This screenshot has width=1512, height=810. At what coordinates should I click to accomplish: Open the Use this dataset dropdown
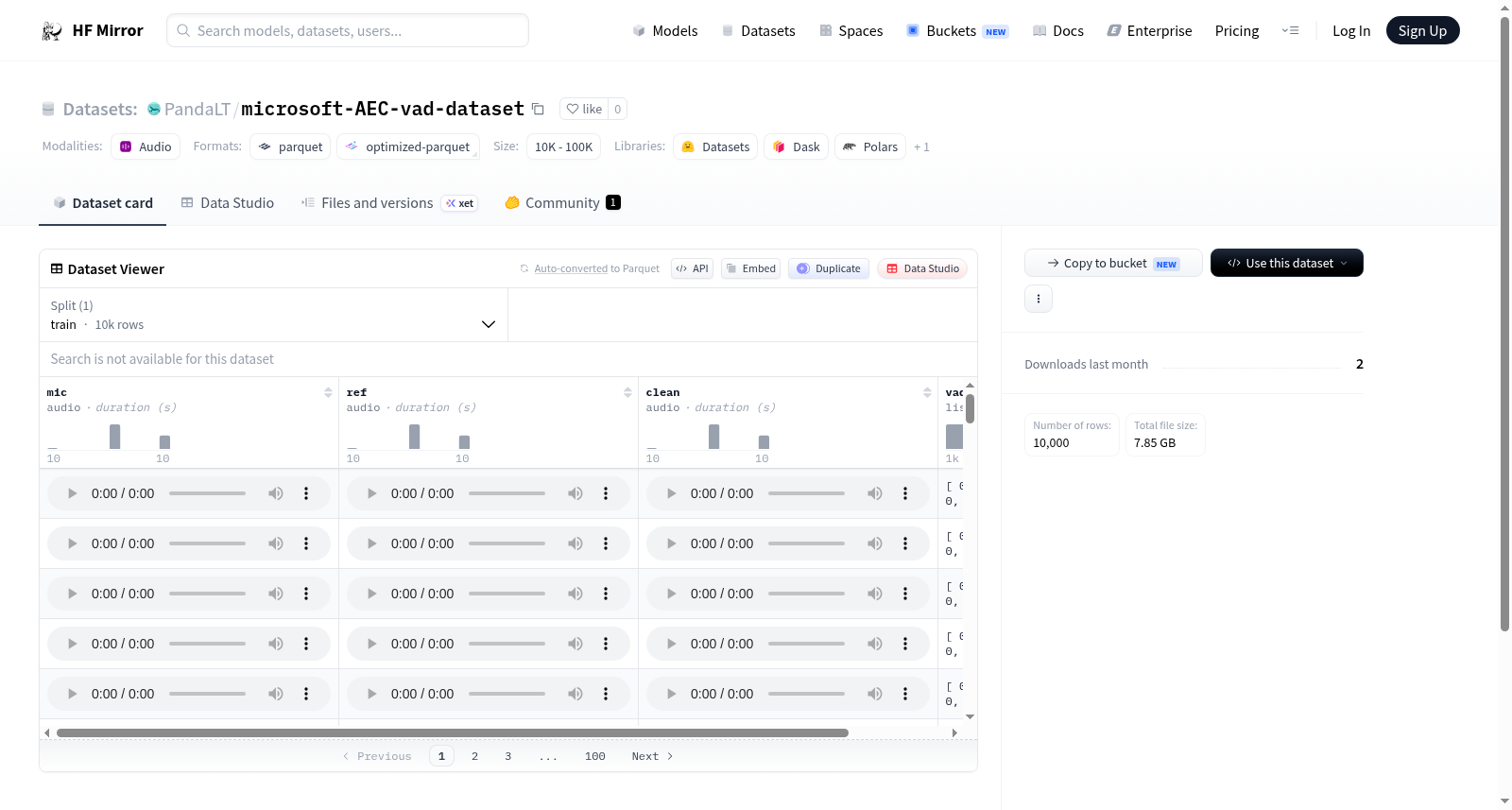(x=1287, y=263)
